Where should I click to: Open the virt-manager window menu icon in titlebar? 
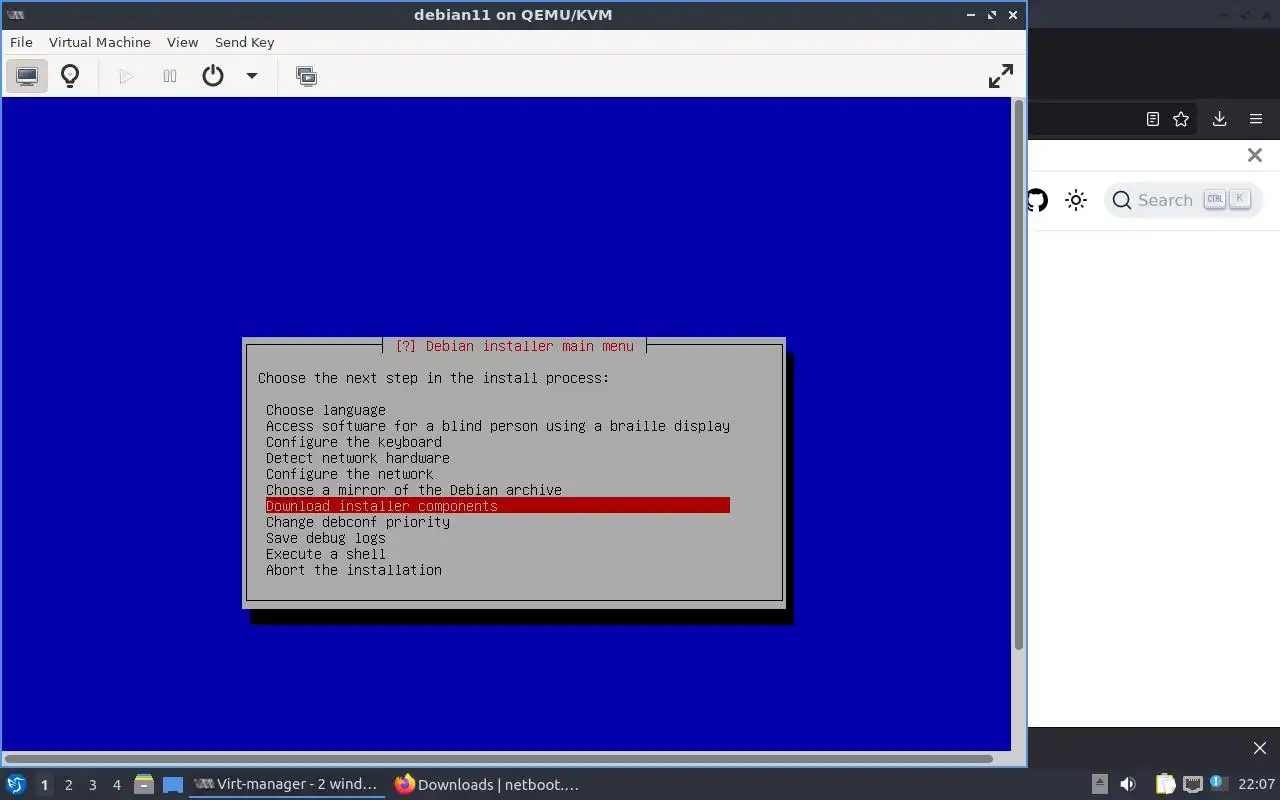[15, 15]
